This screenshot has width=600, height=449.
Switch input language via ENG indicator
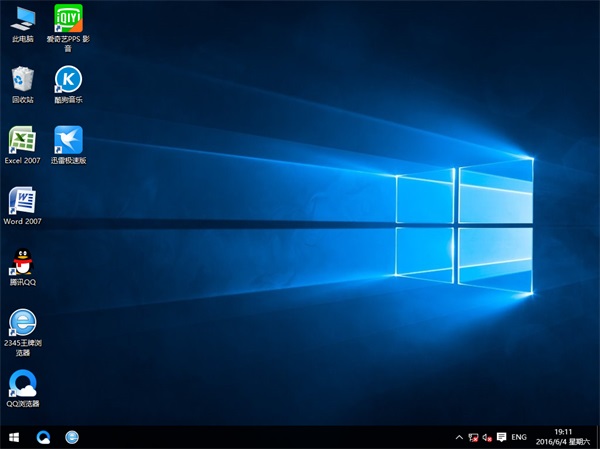point(519,437)
